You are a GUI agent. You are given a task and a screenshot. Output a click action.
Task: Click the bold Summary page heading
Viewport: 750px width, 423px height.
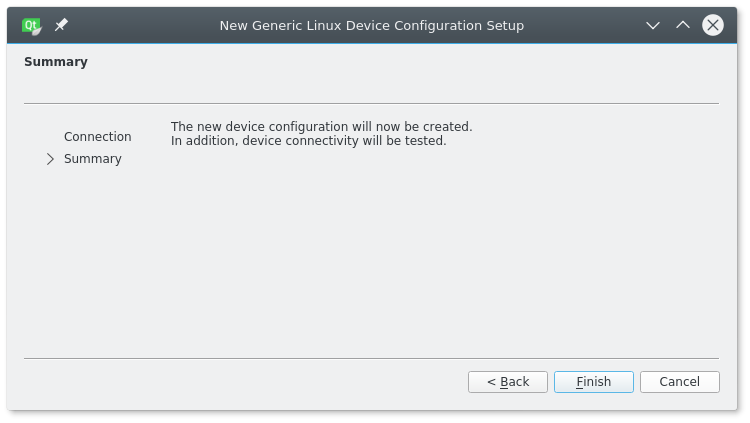click(56, 62)
